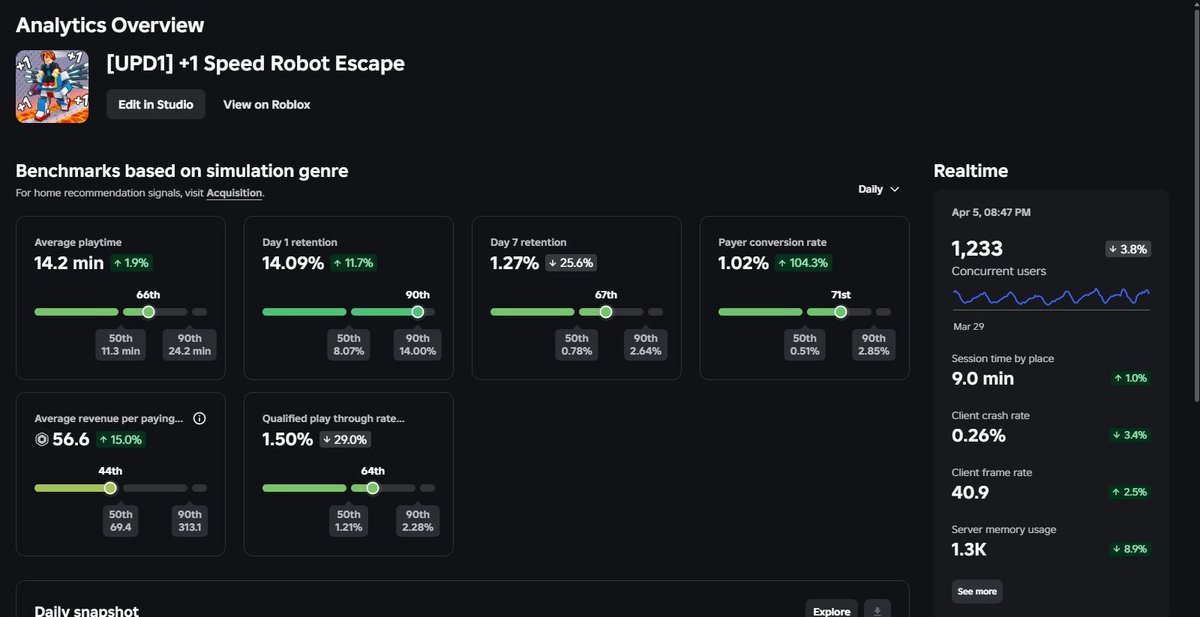Click the 3.8% concurrent users change badge
This screenshot has width=1200, height=617.
pos(1128,249)
